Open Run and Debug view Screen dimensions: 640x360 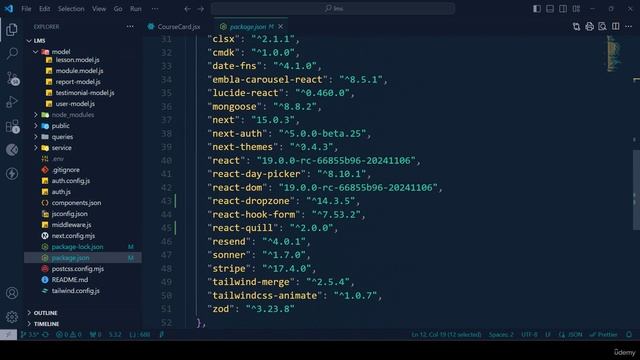[12, 102]
